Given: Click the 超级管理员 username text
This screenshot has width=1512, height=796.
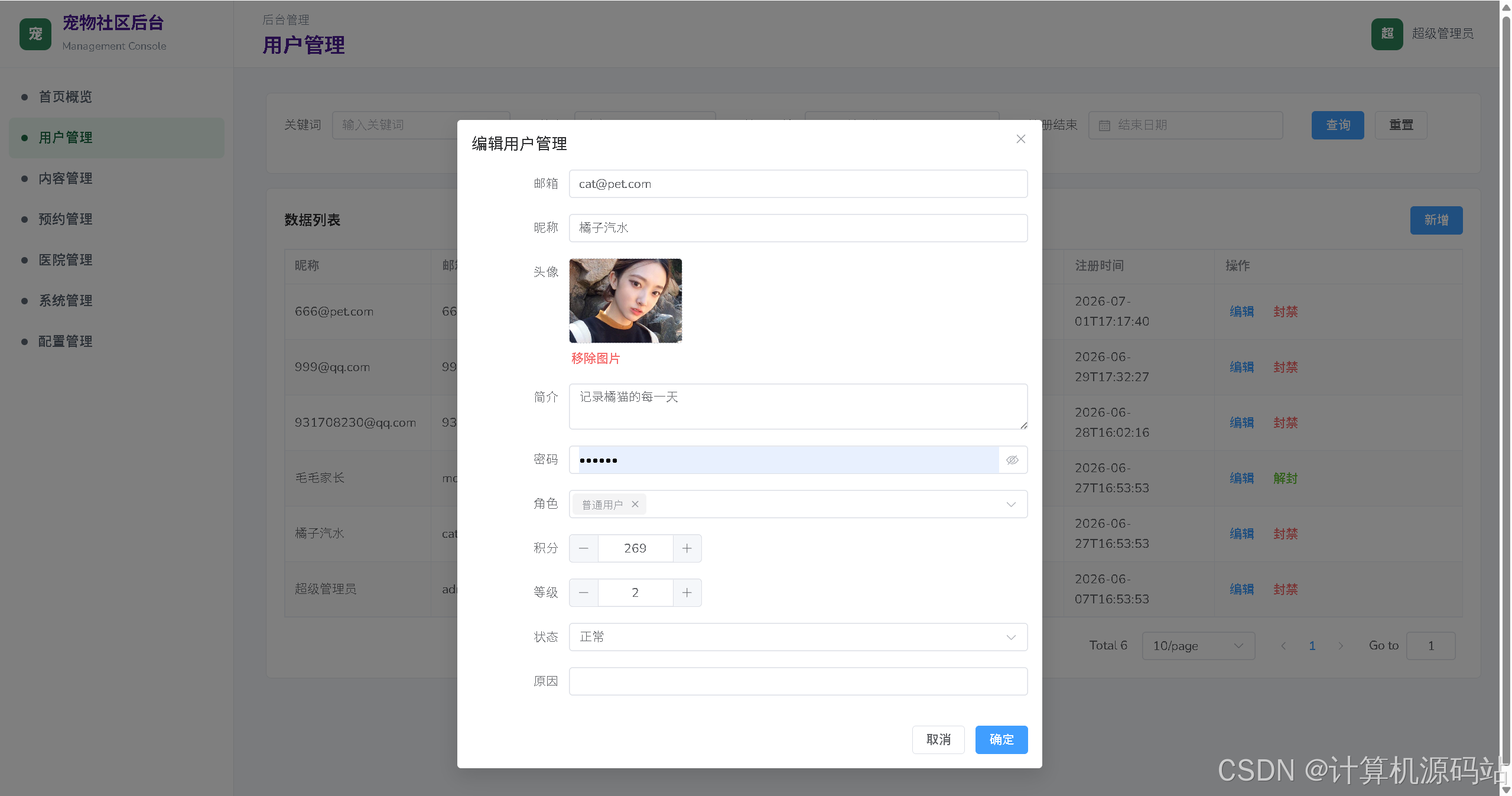Looking at the screenshot, I should (x=1442, y=34).
